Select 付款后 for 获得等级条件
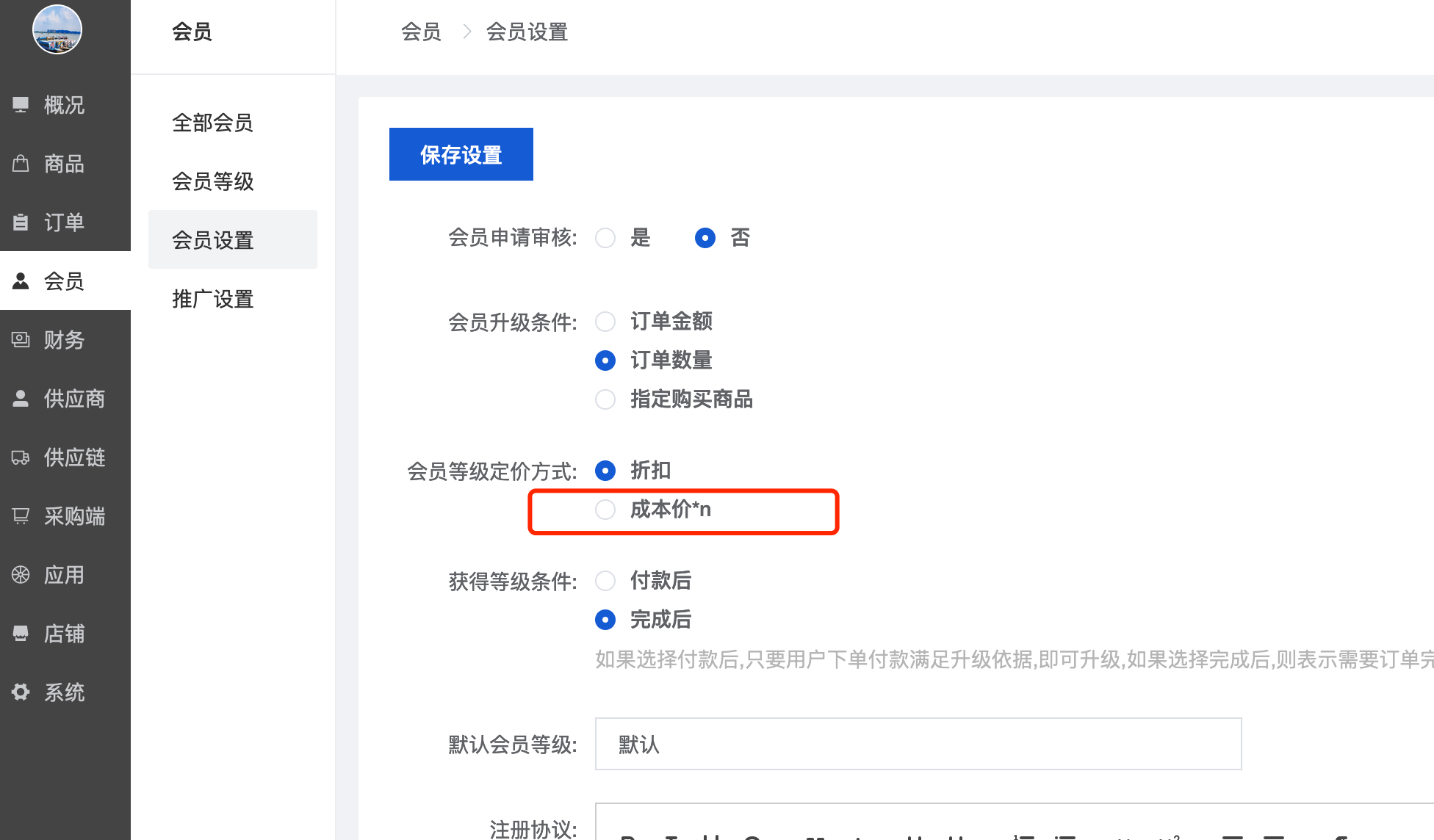Screen dimensions: 1434x840 tap(605, 581)
